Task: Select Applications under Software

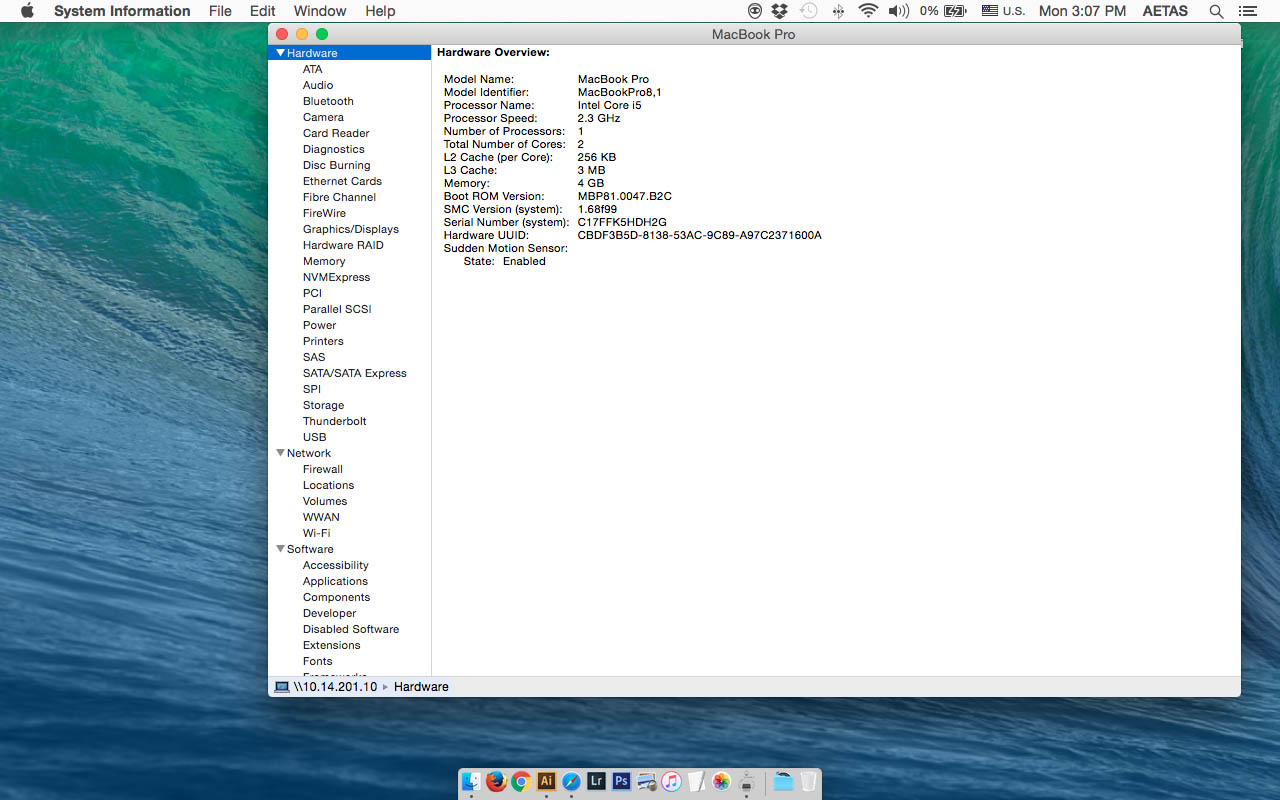Action: pos(335,581)
